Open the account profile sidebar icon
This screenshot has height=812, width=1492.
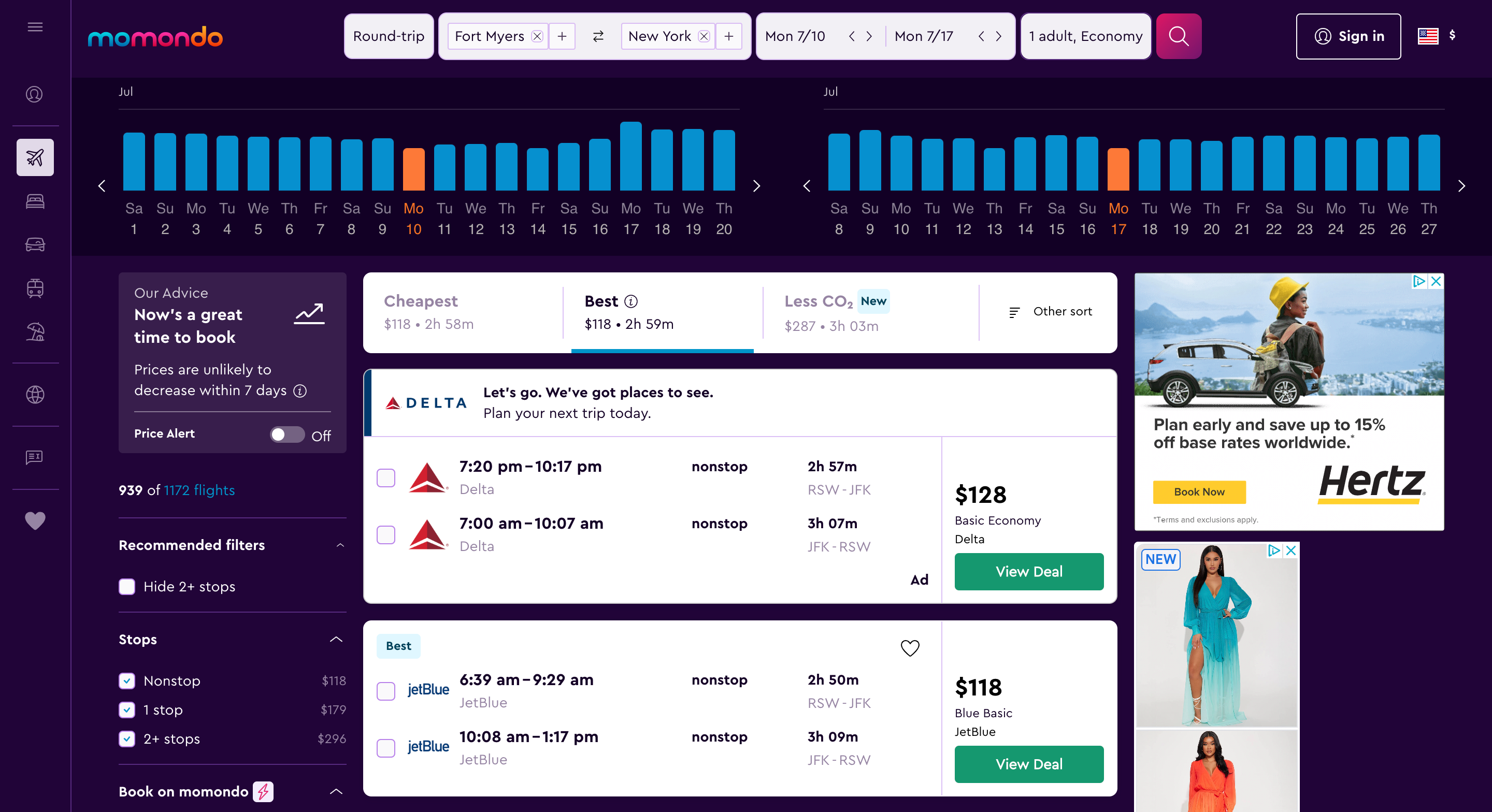coord(35,94)
